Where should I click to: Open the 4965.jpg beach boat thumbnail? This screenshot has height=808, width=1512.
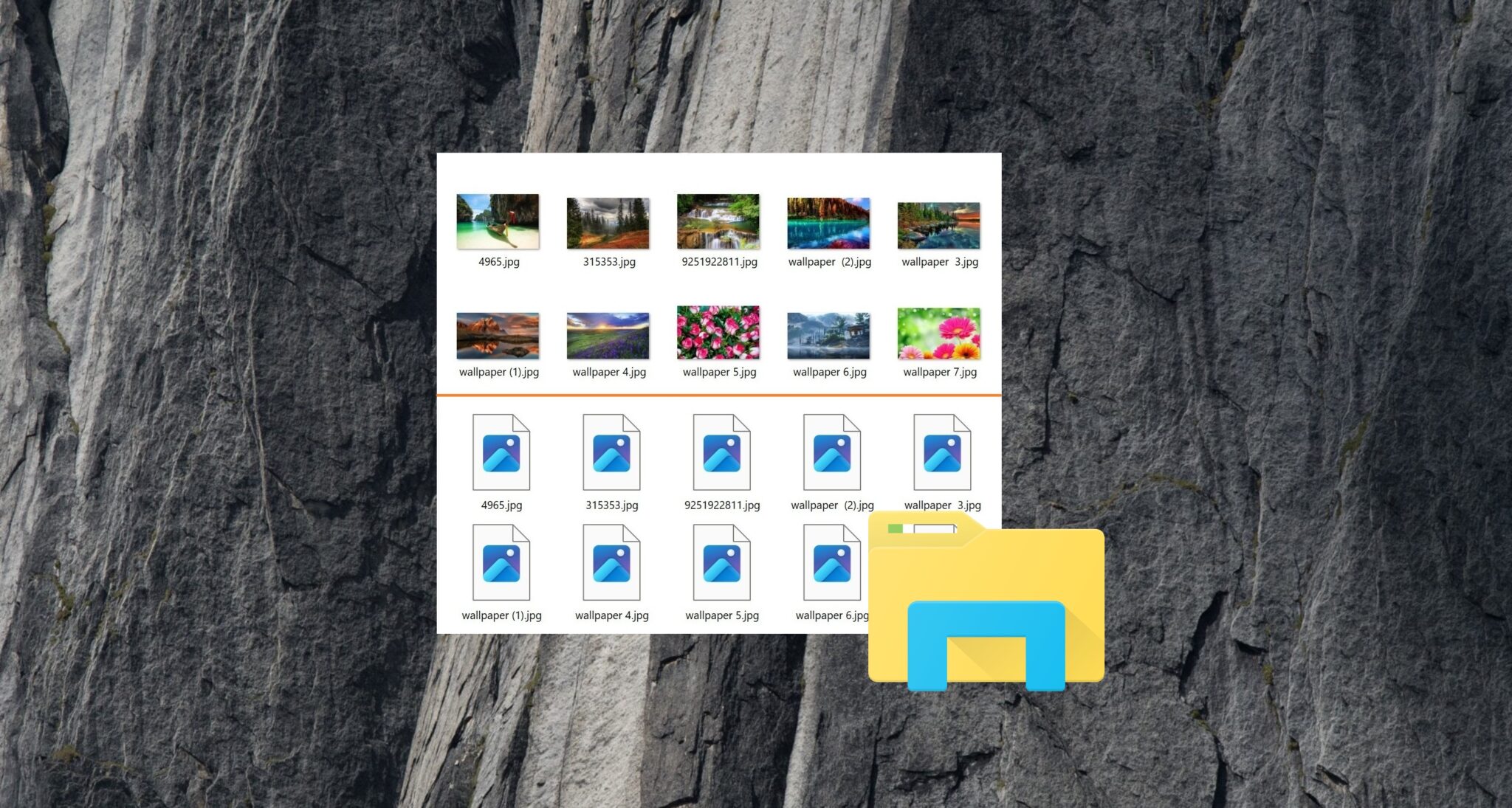point(498,221)
